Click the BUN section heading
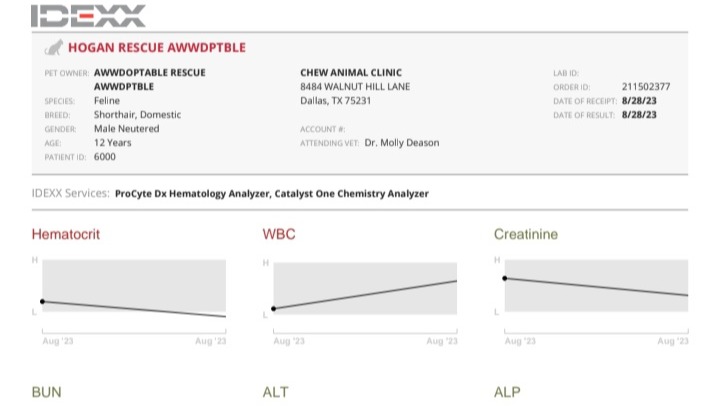720x406 pixels. click(47, 392)
